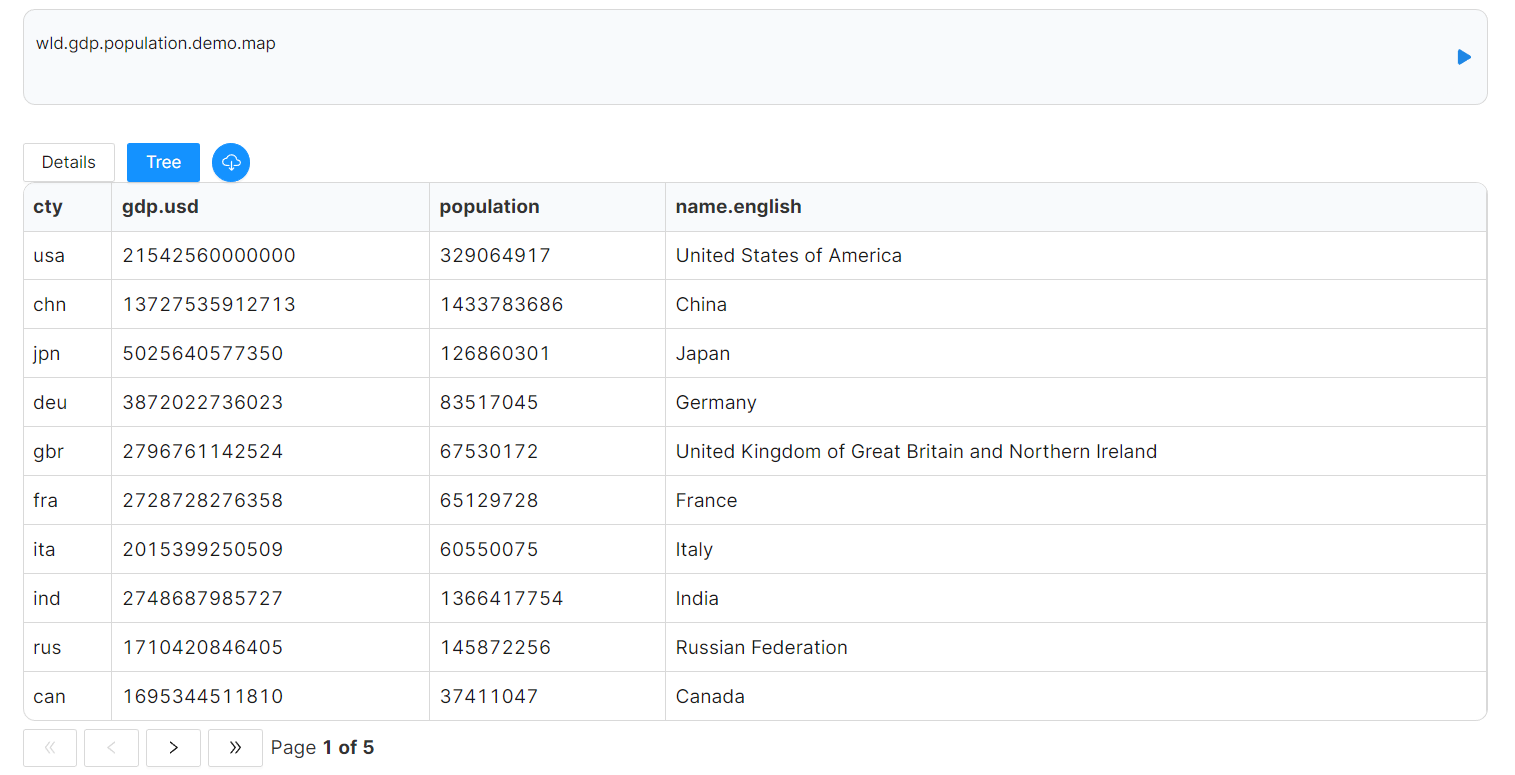Viewport: 1515px width, 775px height.
Task: Click population value 83517045
Action: click(489, 403)
